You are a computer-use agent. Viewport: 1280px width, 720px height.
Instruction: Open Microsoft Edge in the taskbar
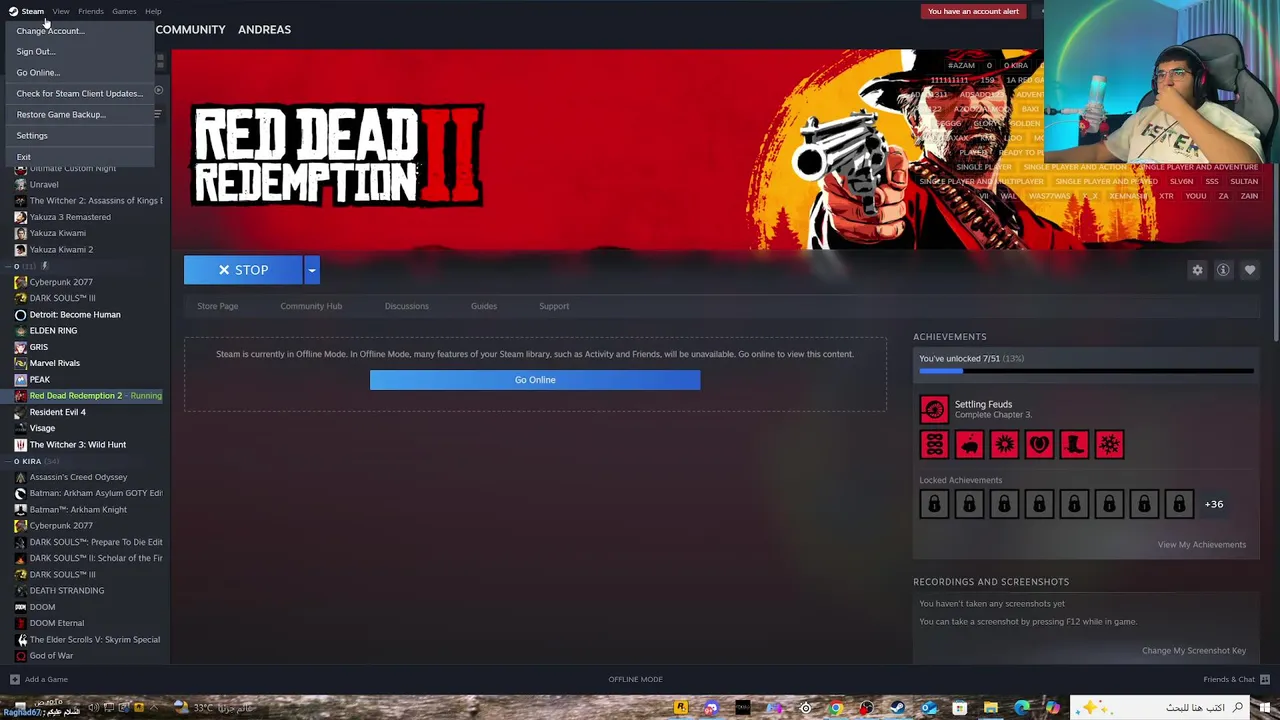coord(1021,708)
